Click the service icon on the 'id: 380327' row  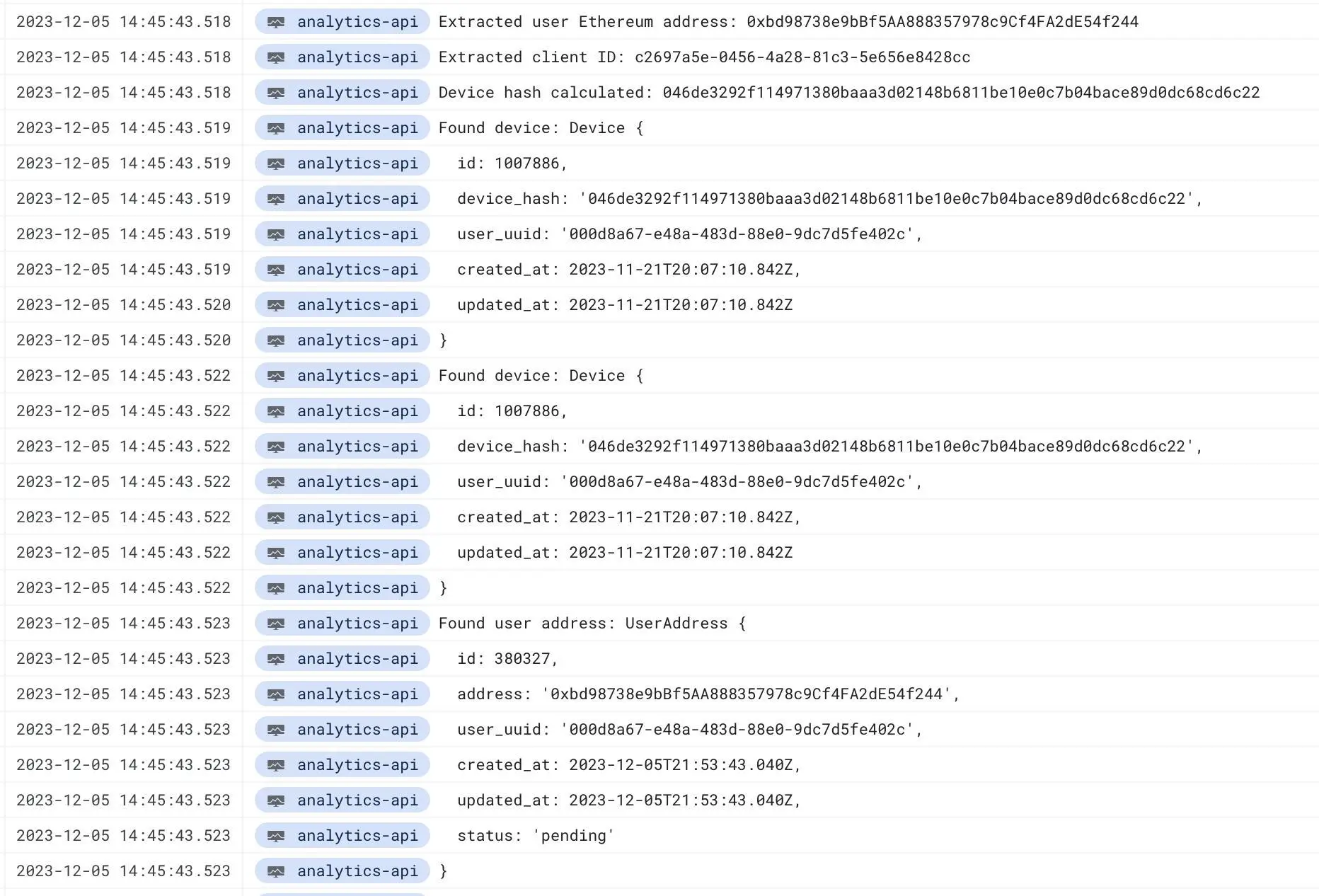click(276, 659)
